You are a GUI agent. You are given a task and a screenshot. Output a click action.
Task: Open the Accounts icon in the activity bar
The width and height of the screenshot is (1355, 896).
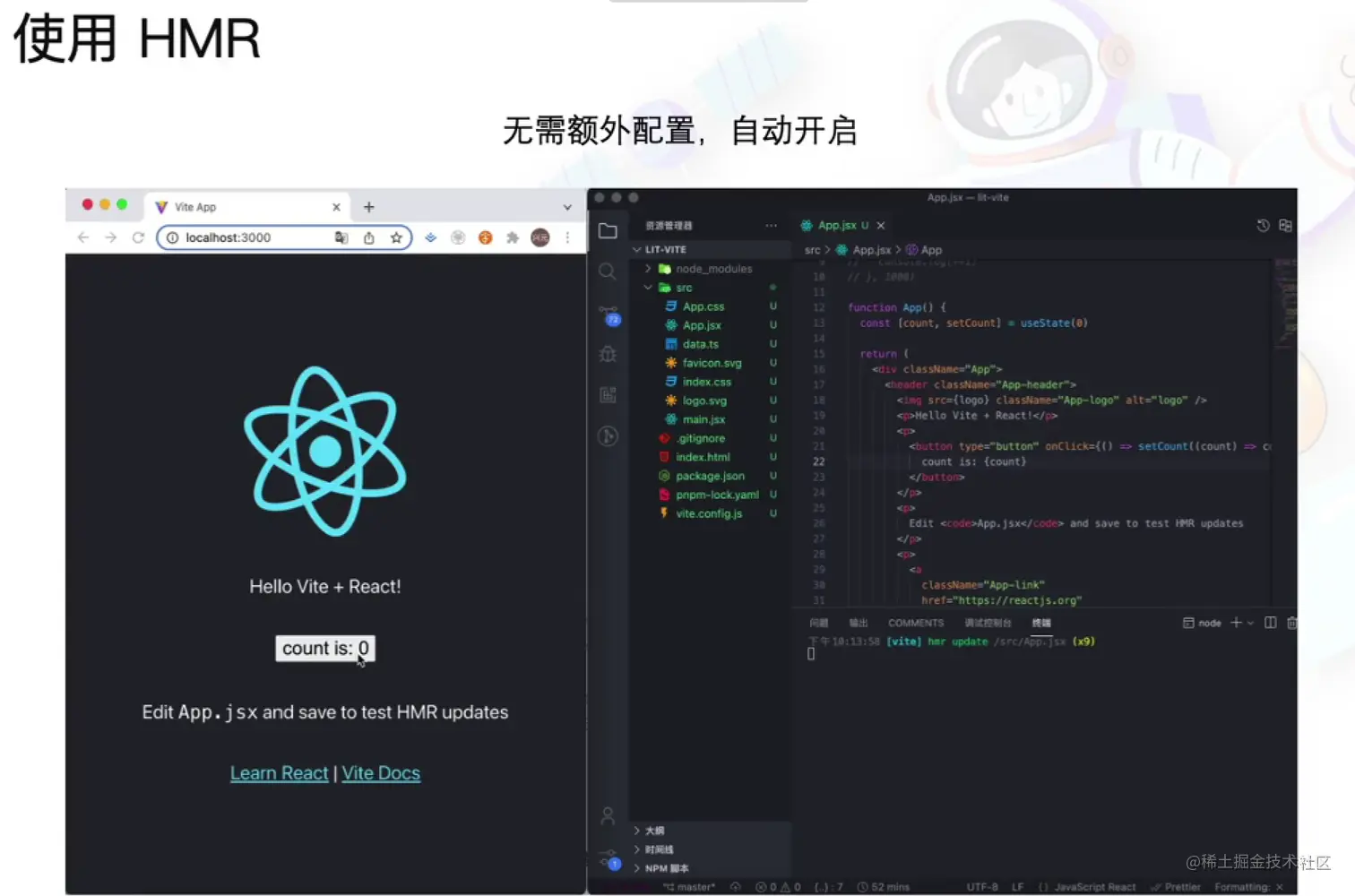pos(608,815)
